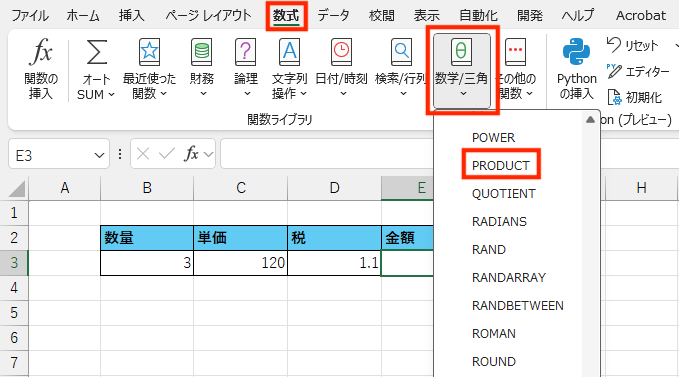Viewport: 679px width, 377px height.
Task: Select column C header
Action: point(240,188)
